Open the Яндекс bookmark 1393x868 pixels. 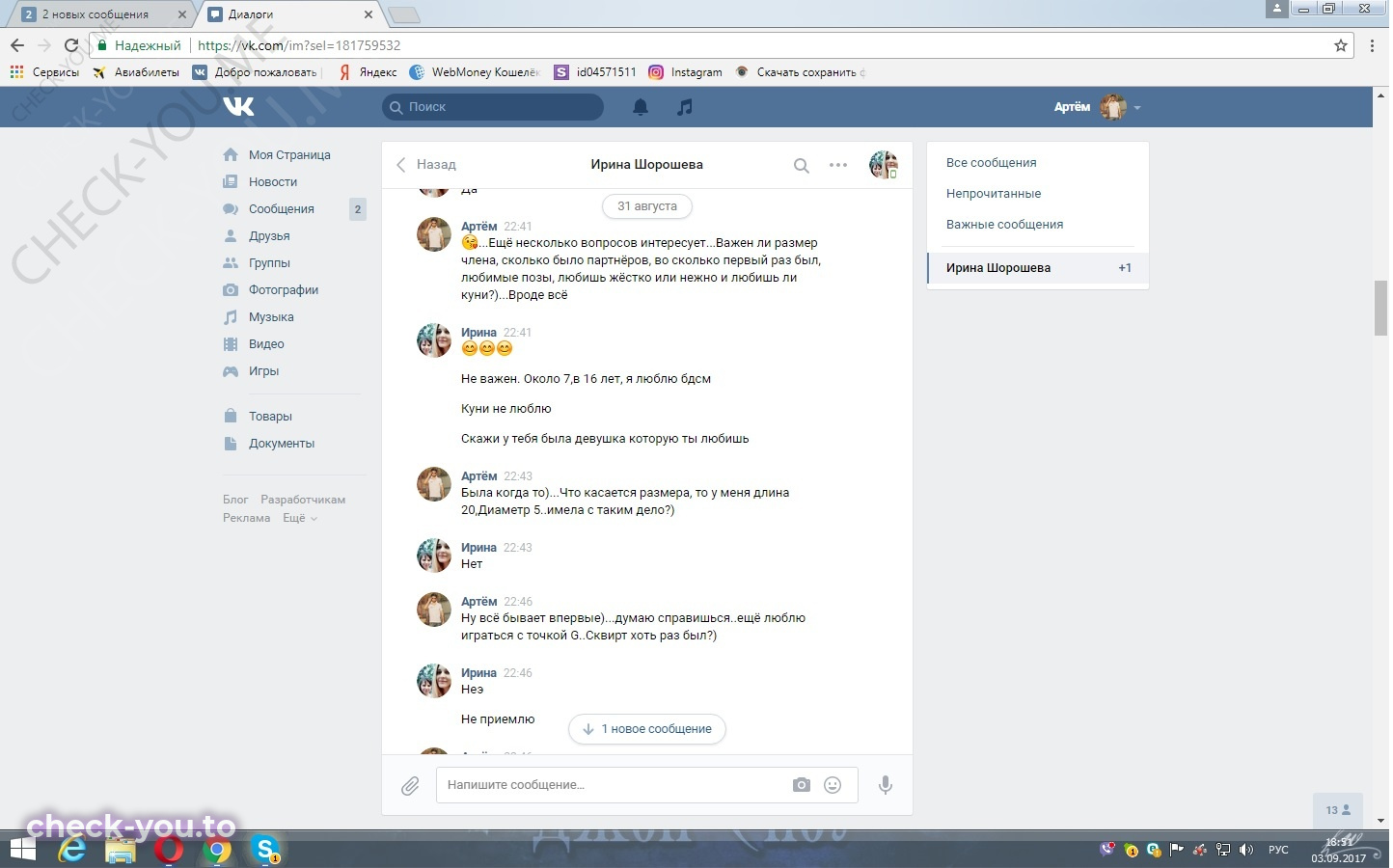pyautogui.click(x=367, y=72)
